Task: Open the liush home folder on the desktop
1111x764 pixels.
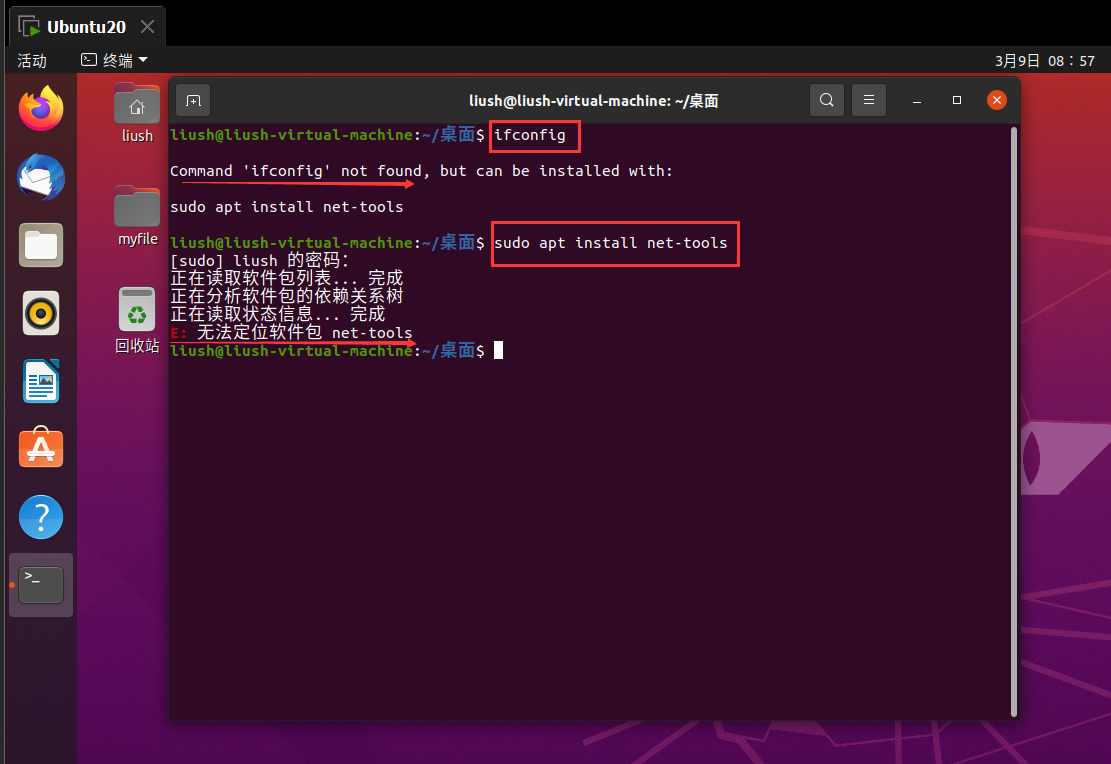Action: (136, 103)
